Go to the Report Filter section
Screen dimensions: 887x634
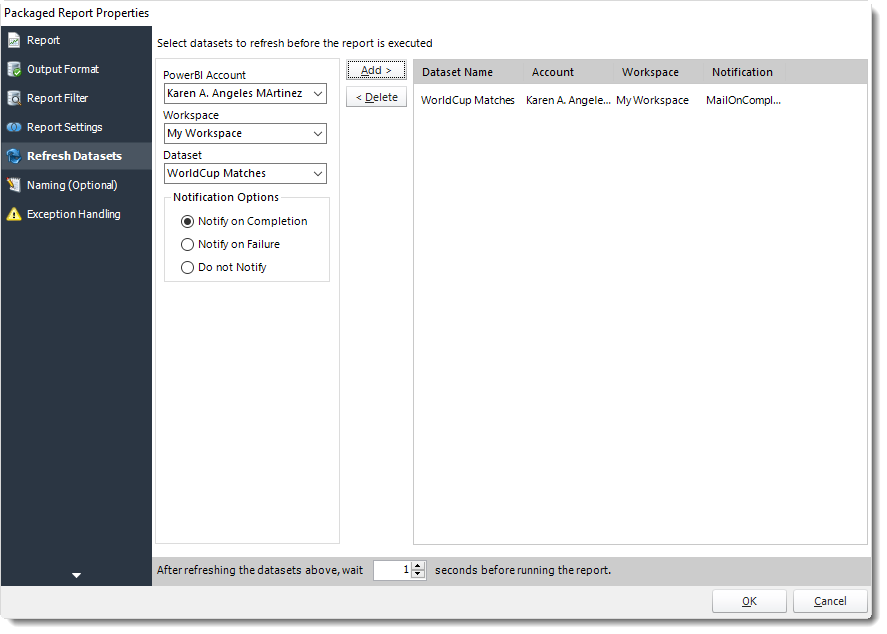pos(76,98)
